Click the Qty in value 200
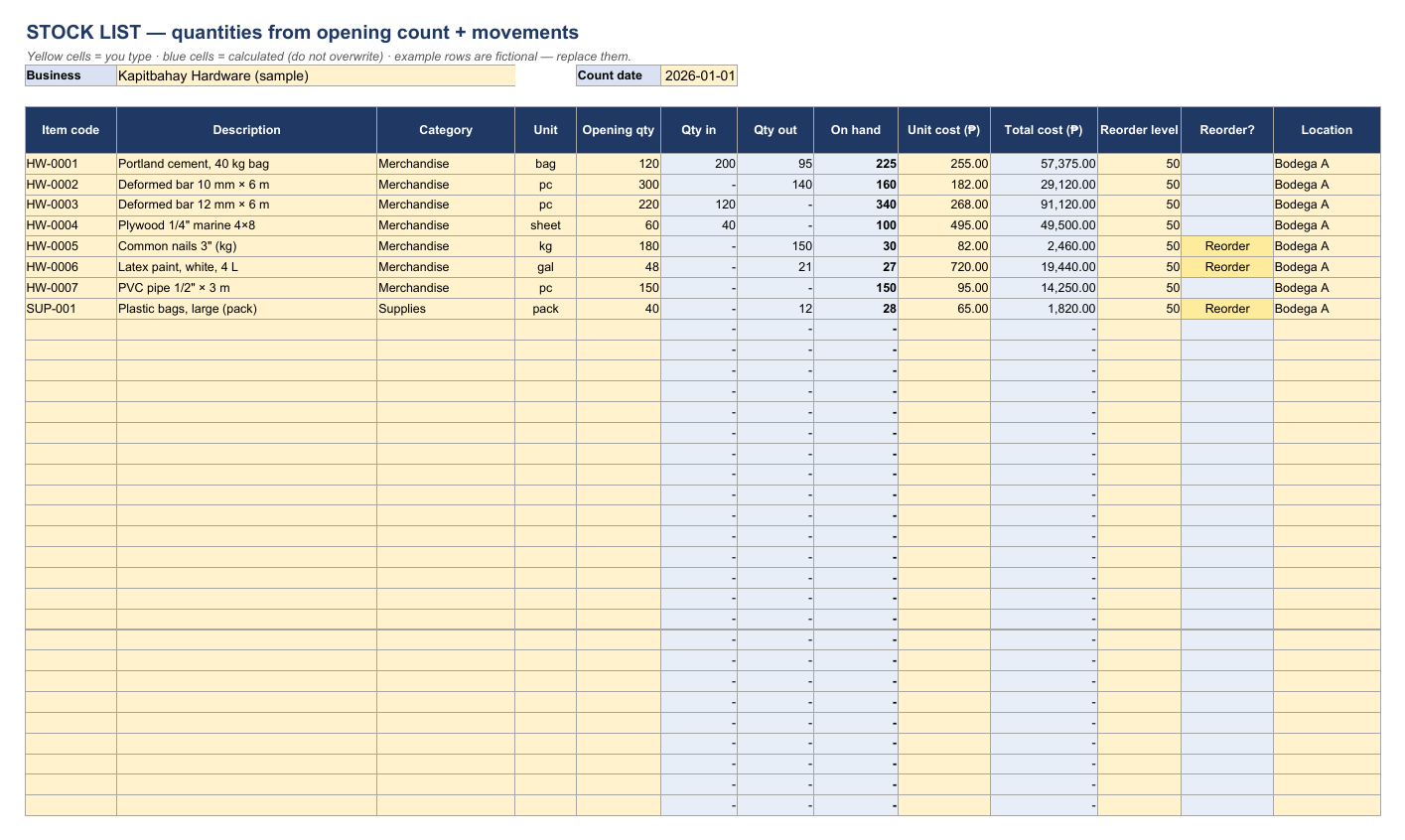This screenshot has width=1405, height=840. 699,164
